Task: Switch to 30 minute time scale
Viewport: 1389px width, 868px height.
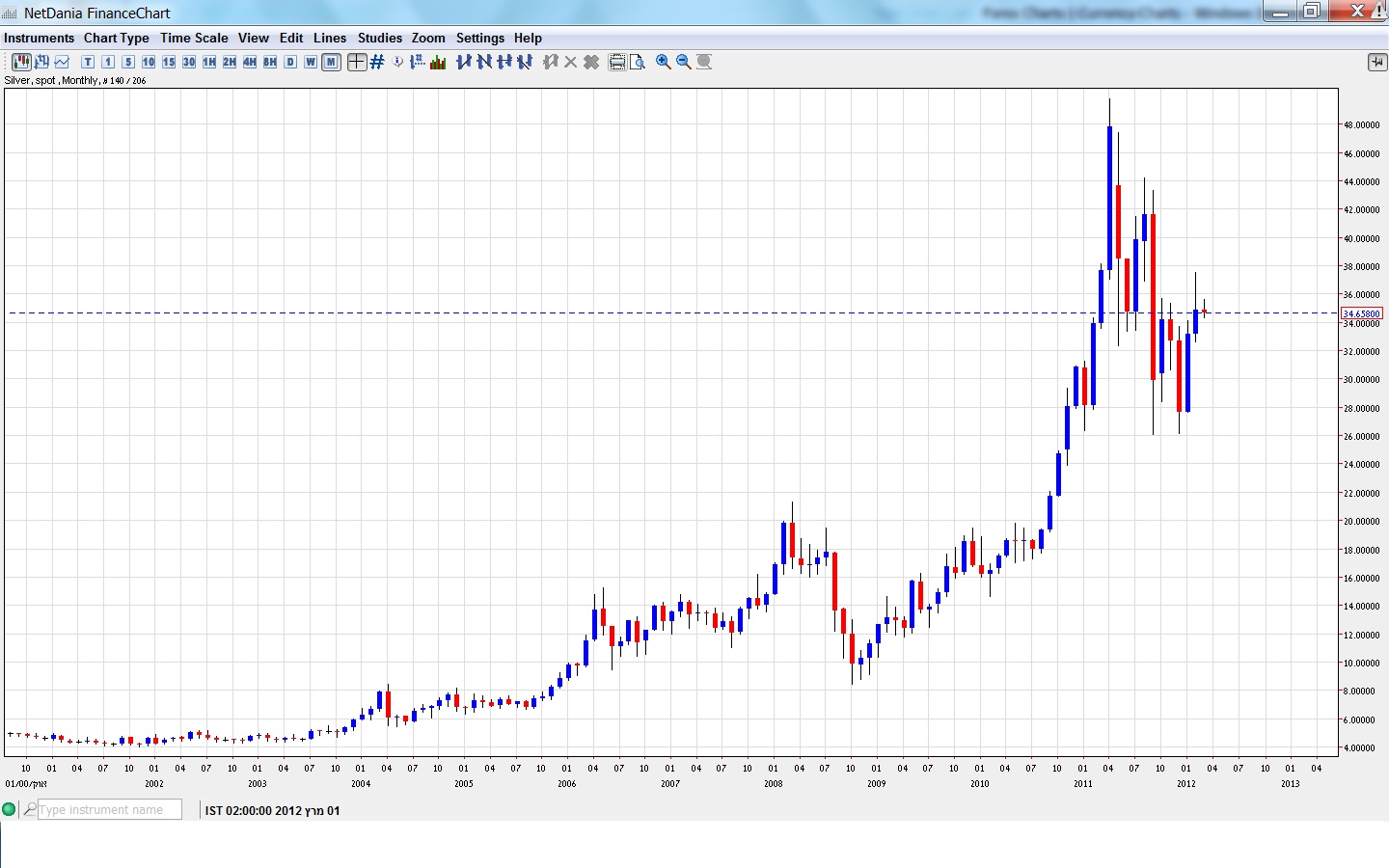Action: click(x=189, y=62)
